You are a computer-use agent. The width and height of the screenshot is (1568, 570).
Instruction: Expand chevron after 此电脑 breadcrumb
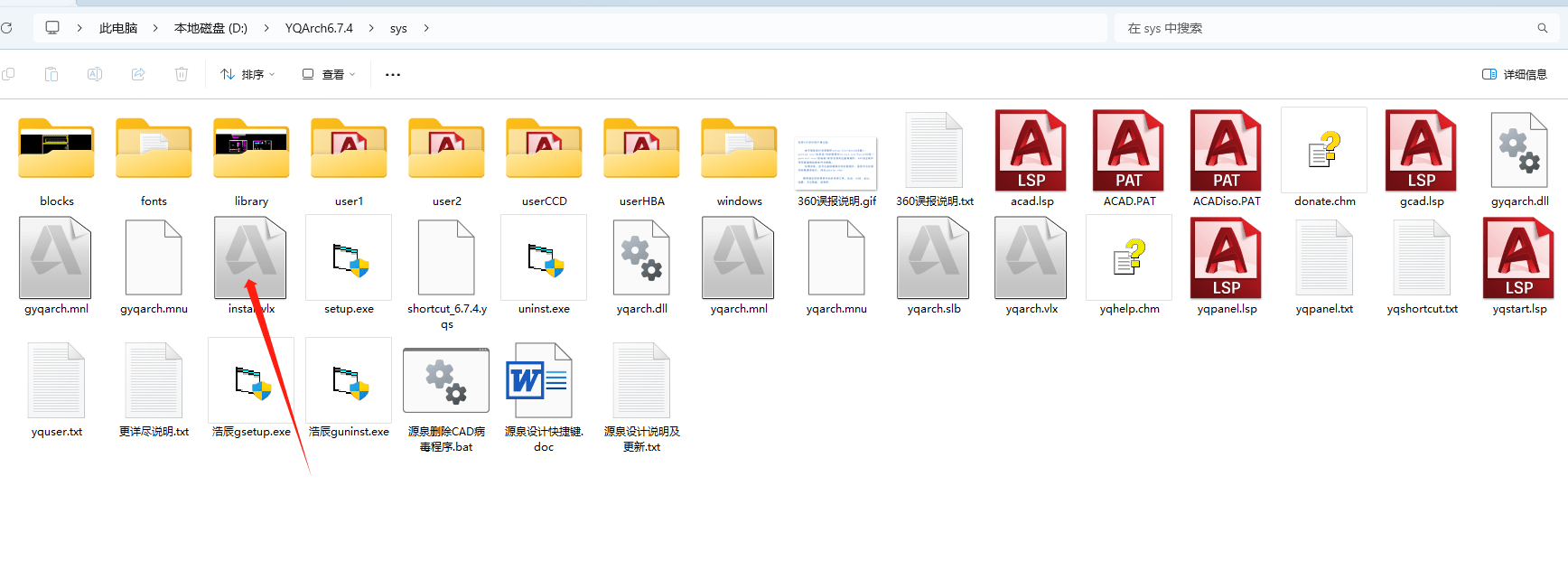155,28
